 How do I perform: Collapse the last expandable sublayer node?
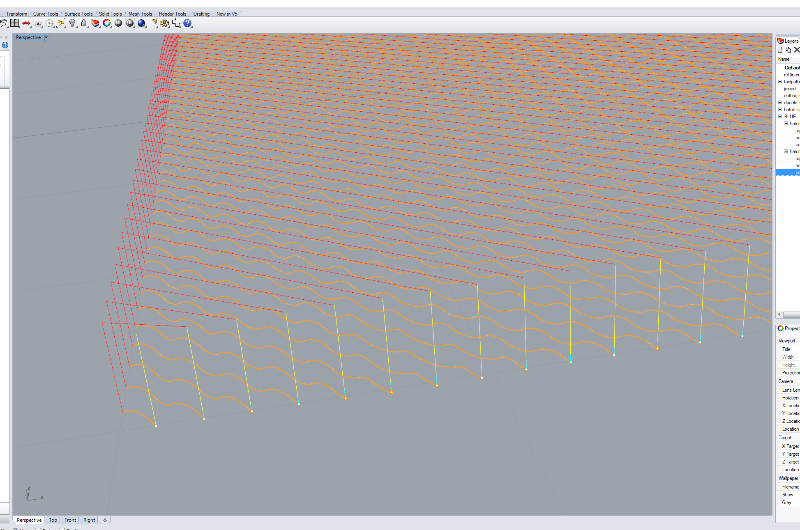click(x=786, y=150)
